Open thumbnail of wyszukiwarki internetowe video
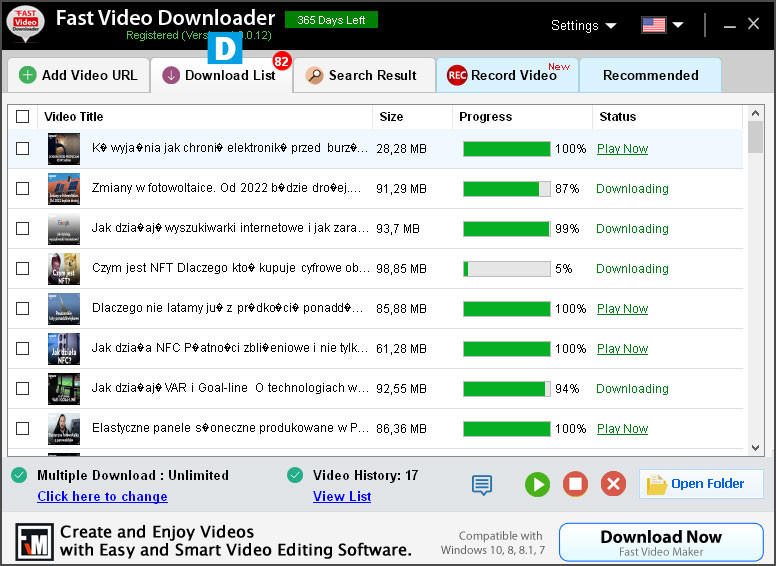 click(x=64, y=229)
